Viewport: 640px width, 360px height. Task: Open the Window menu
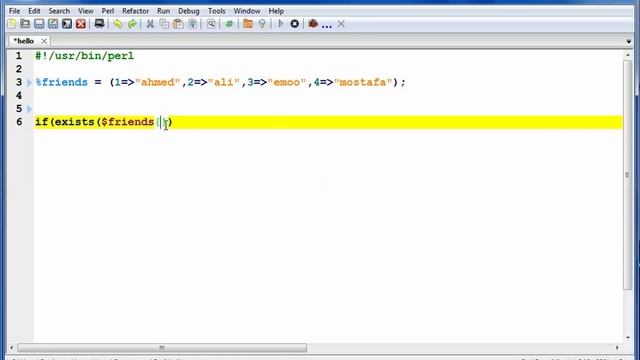point(247,11)
